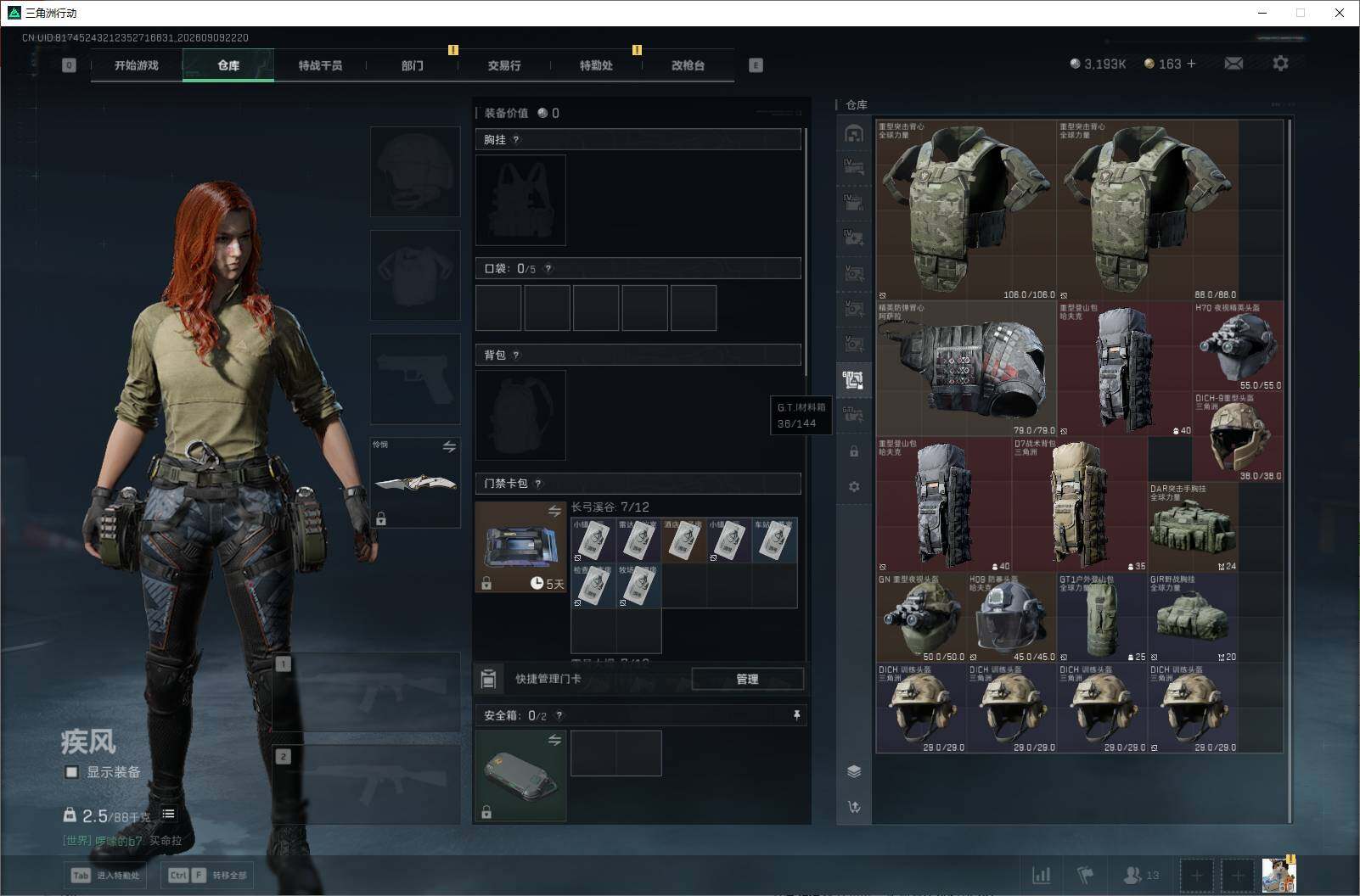Open the 部门 tab
This screenshot has width=1360, height=896.
point(412,65)
